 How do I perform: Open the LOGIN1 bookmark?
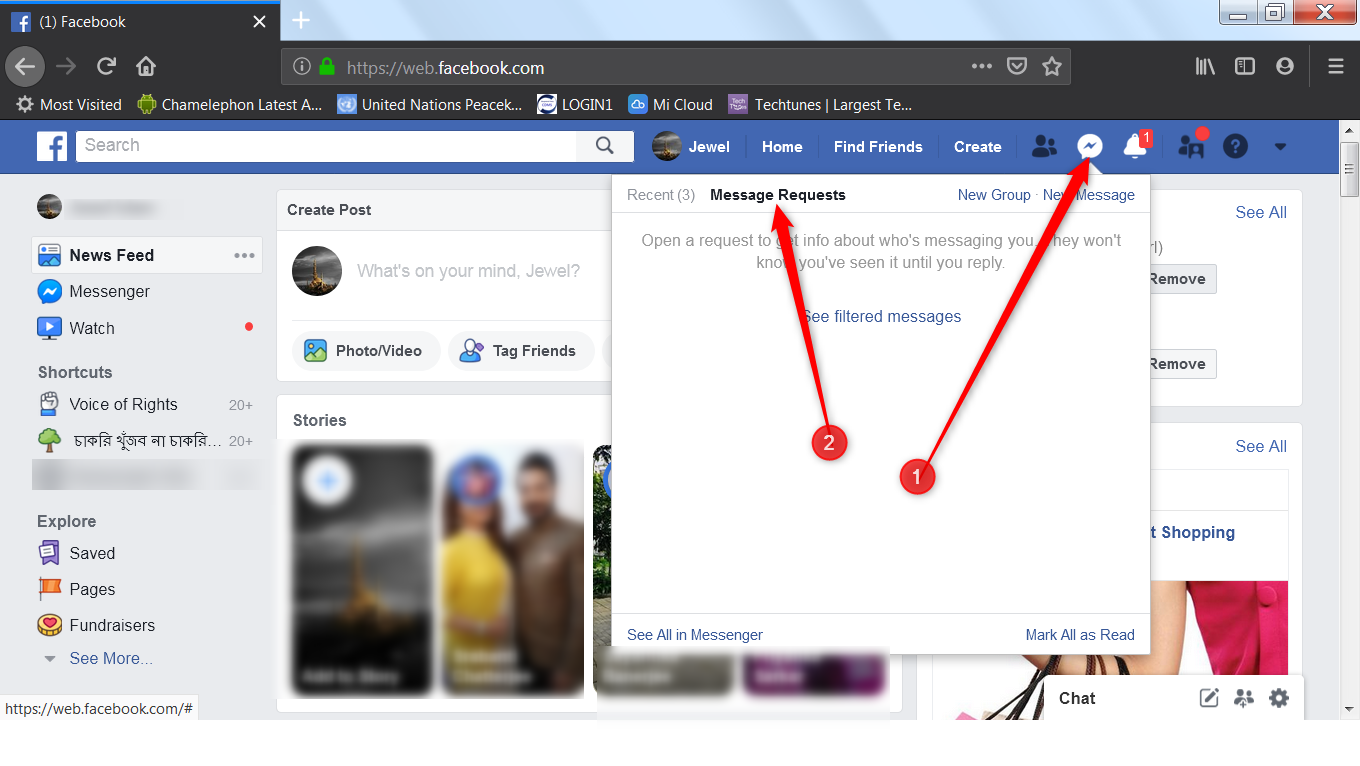coord(574,104)
